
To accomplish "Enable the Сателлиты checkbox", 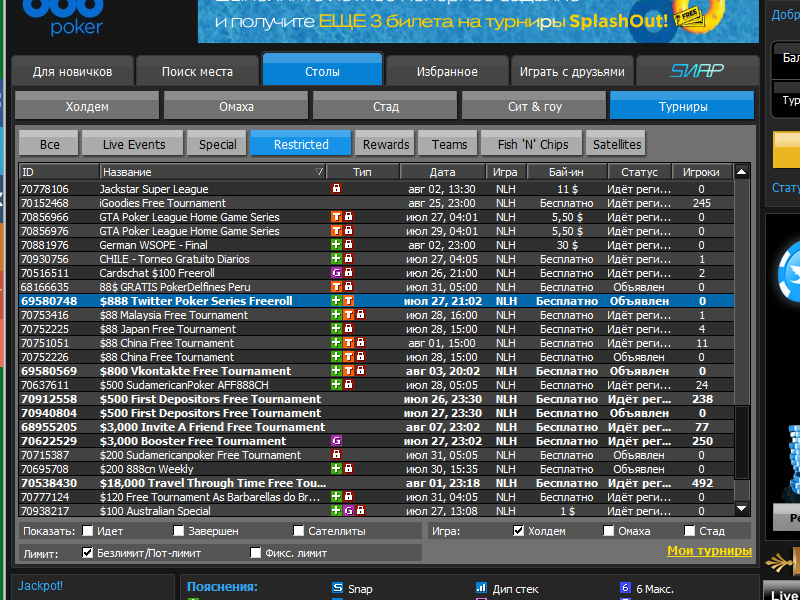I will 298,531.
